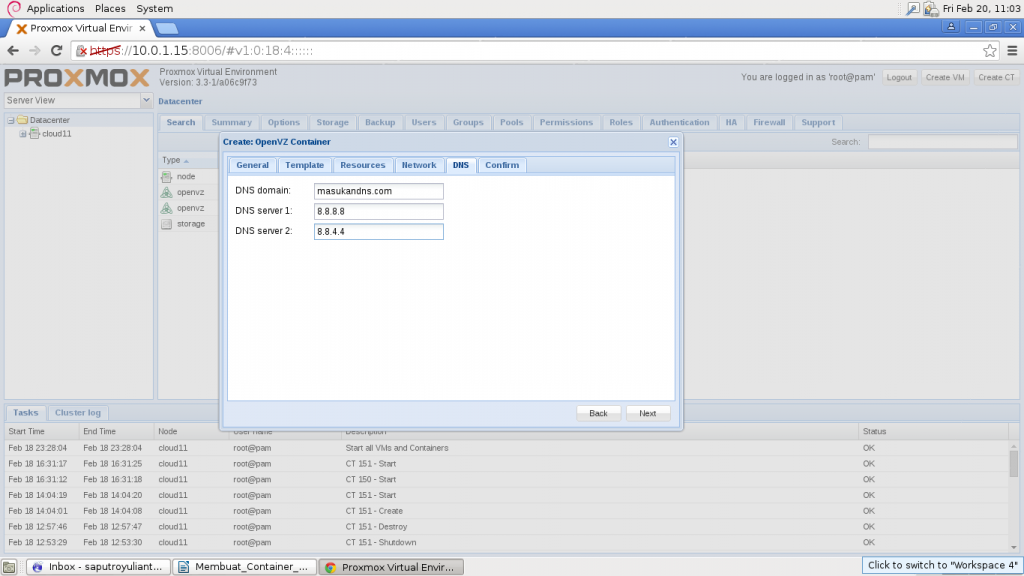This screenshot has width=1024, height=576.
Task: Click the Create CT button
Action: (996, 77)
